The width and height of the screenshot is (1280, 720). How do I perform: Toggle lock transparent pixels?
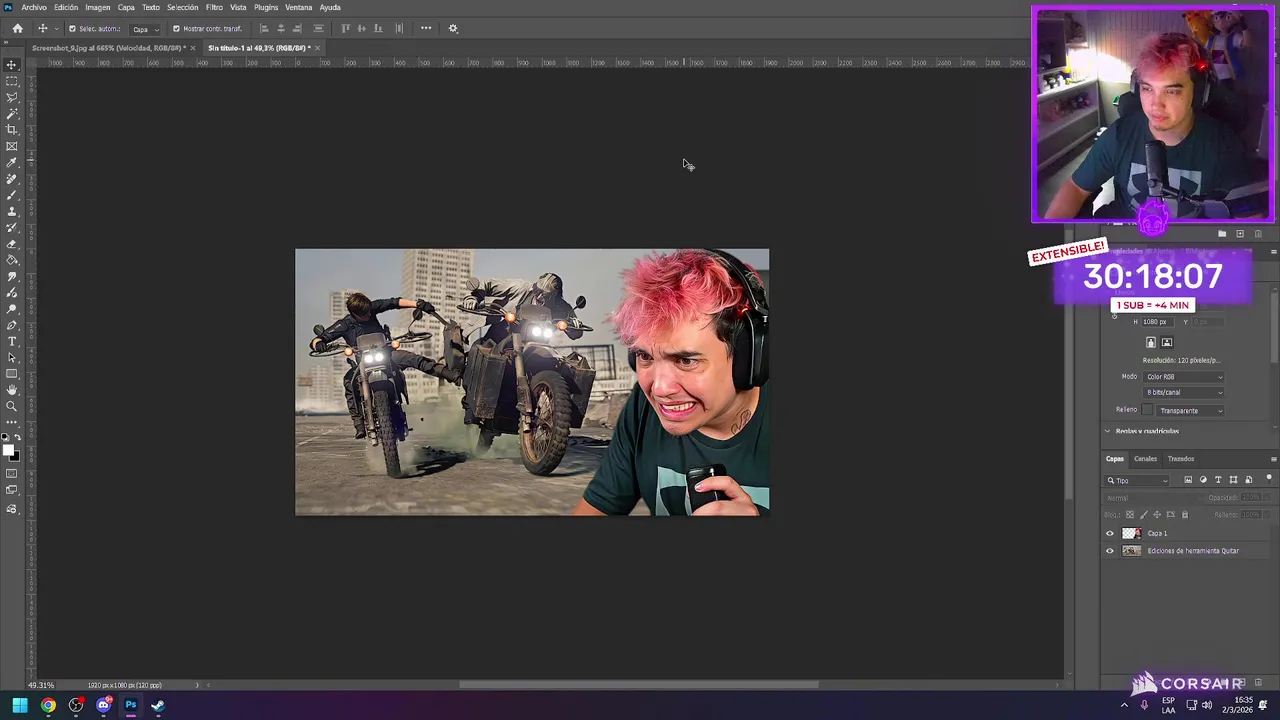click(1130, 514)
